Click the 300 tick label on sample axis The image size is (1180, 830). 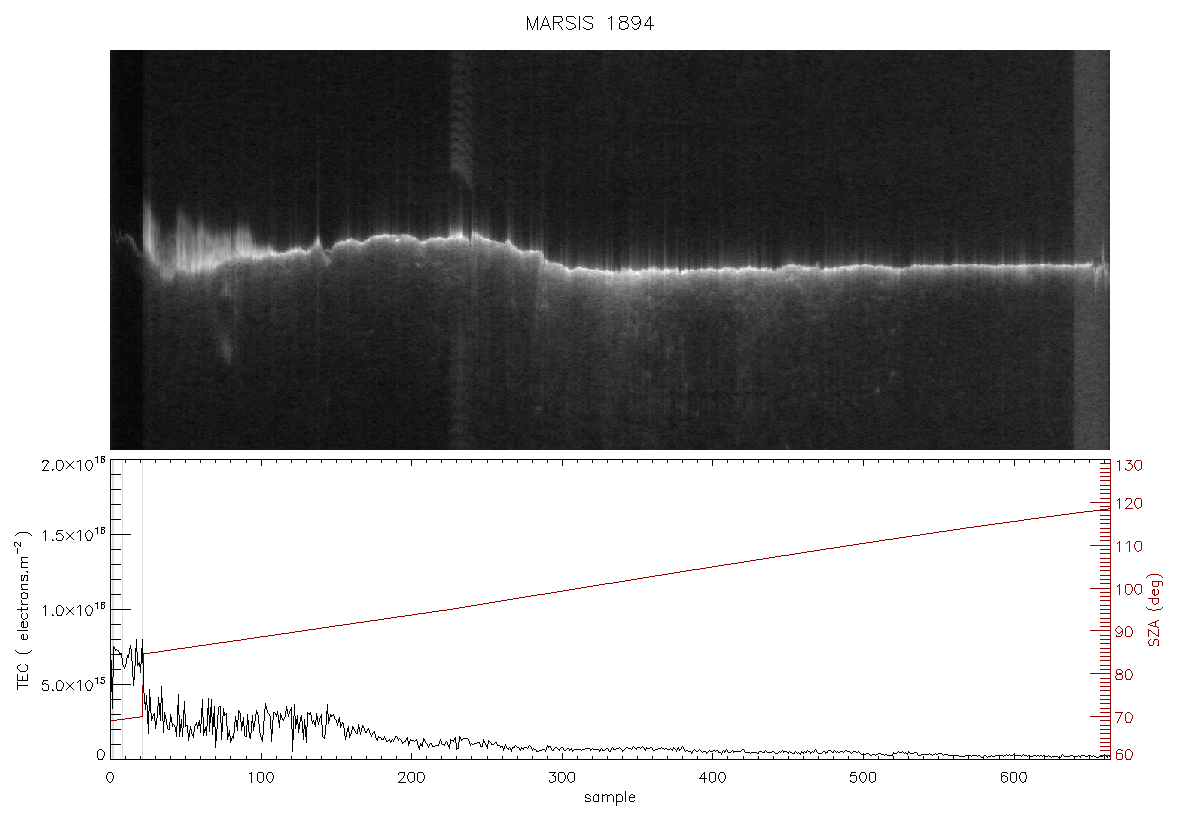[x=561, y=777]
